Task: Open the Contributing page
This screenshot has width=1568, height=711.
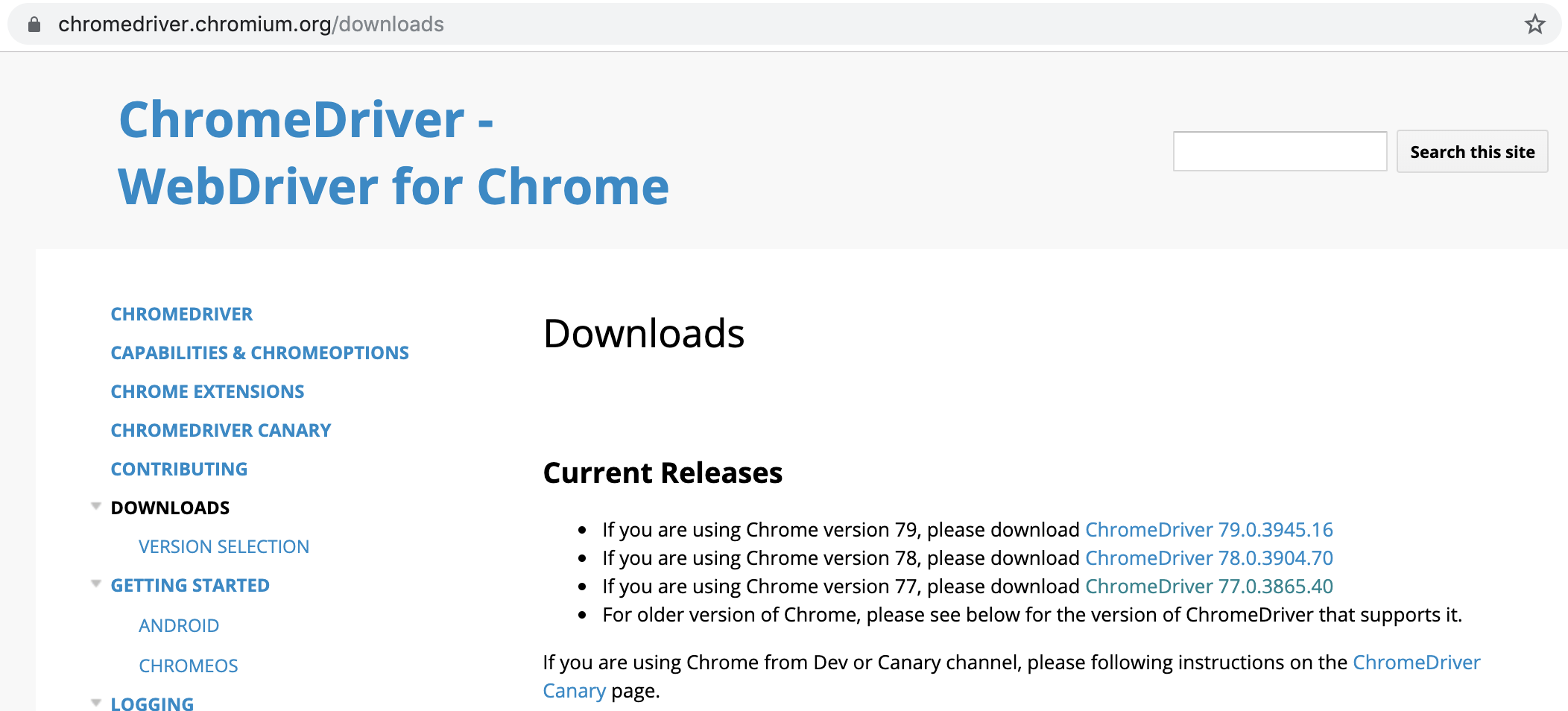Action: click(x=179, y=469)
